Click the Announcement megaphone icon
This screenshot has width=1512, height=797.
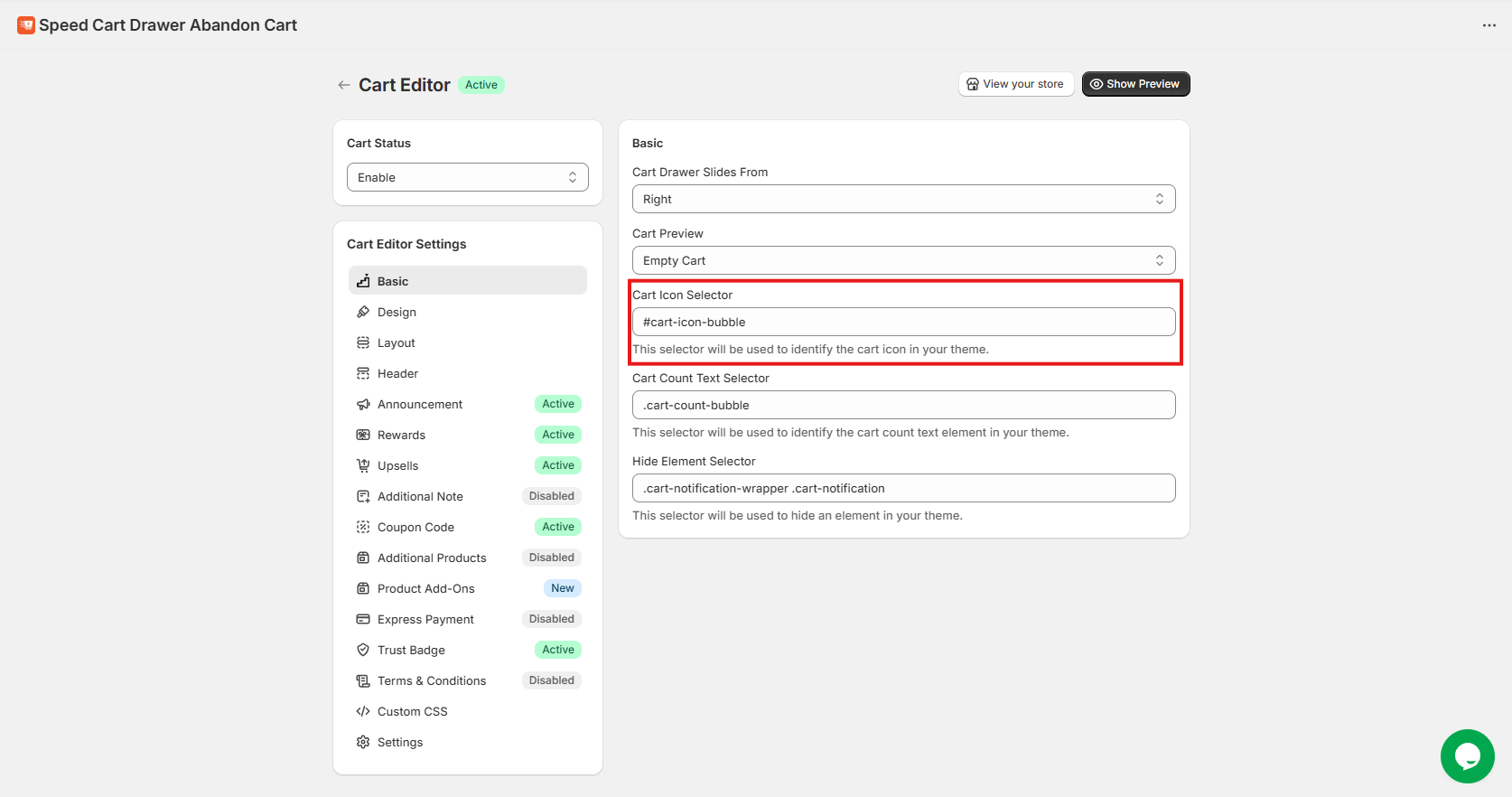[x=363, y=404]
